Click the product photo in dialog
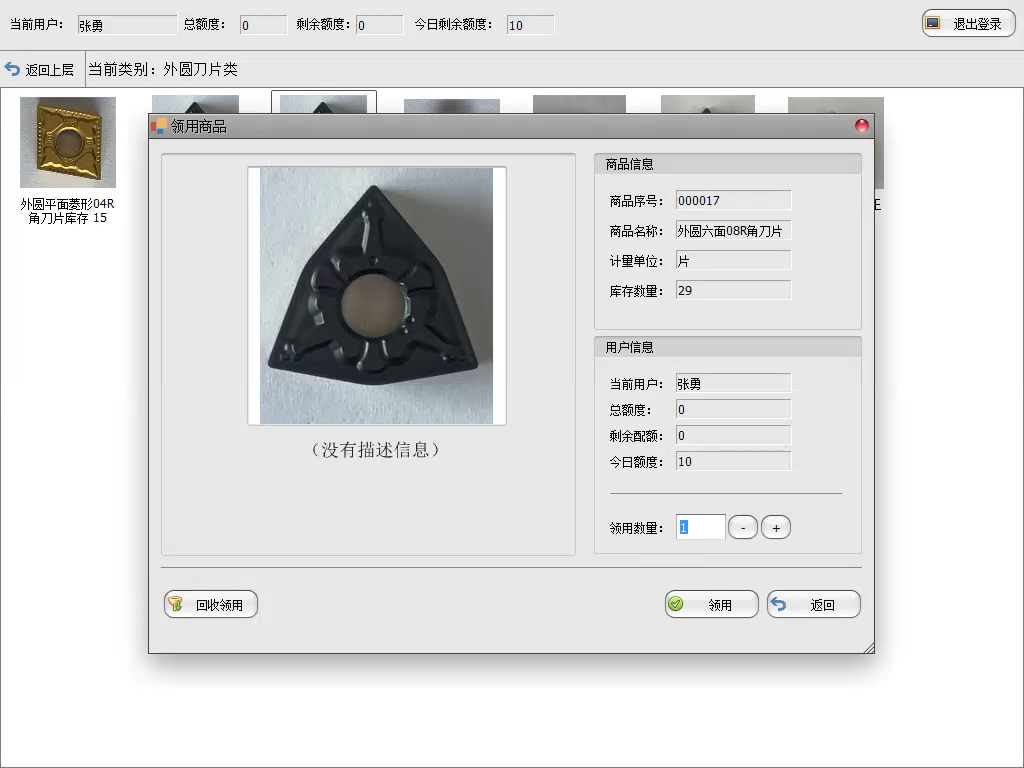Image resolution: width=1024 pixels, height=768 pixels. [x=377, y=296]
